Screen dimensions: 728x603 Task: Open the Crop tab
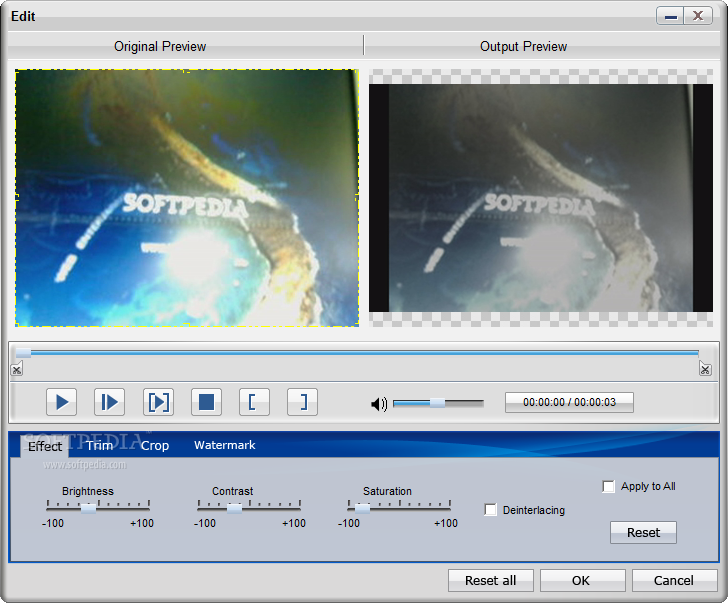[155, 446]
